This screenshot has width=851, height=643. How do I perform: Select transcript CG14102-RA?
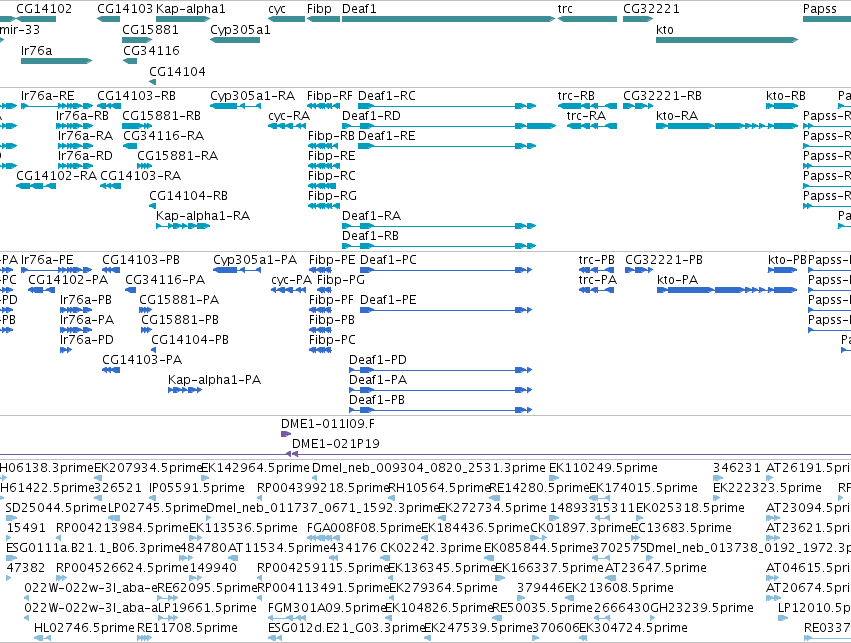56,175
